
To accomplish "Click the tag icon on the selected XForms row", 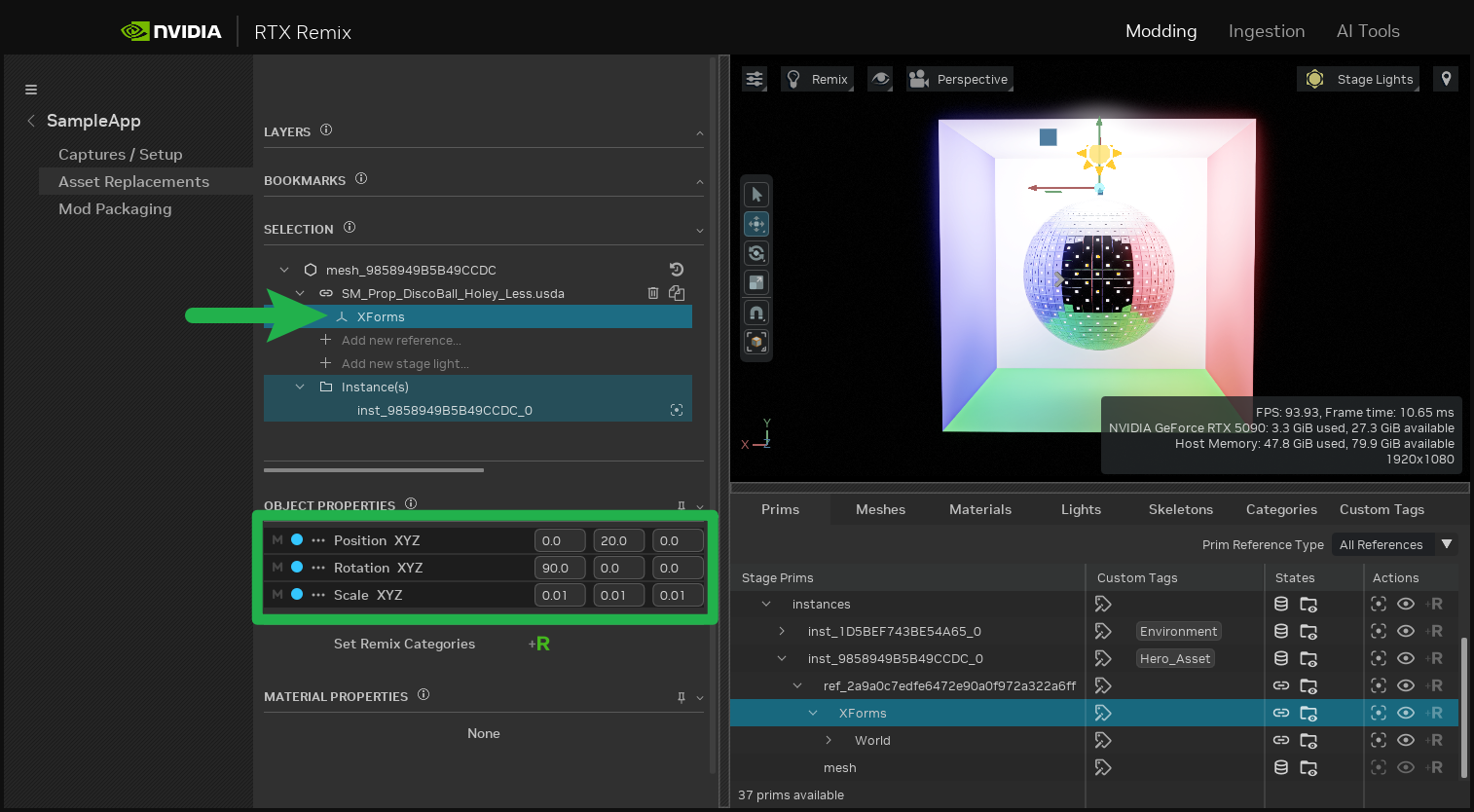I will pos(1102,713).
